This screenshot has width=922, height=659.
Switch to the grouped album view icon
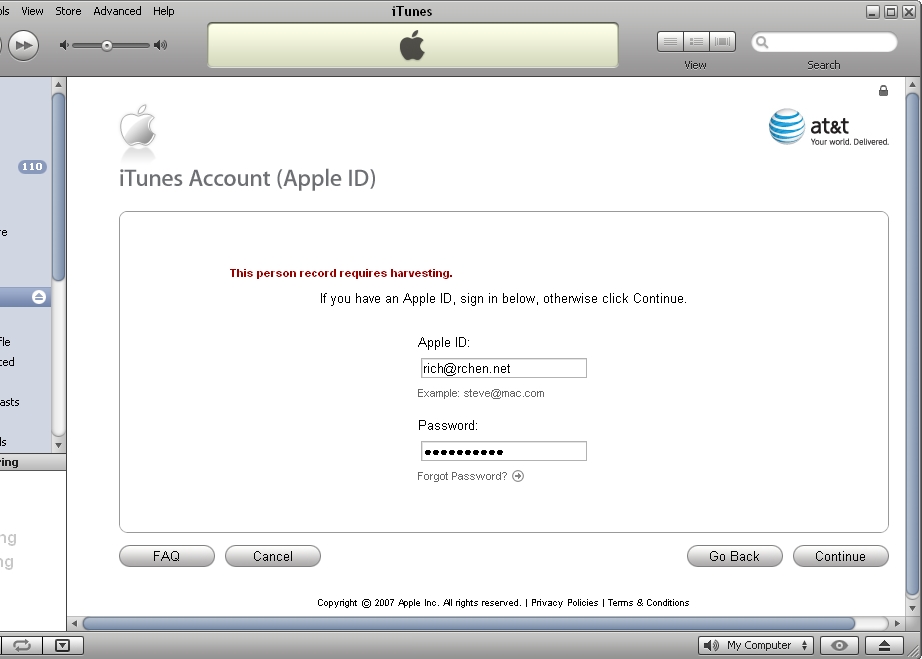tap(696, 42)
